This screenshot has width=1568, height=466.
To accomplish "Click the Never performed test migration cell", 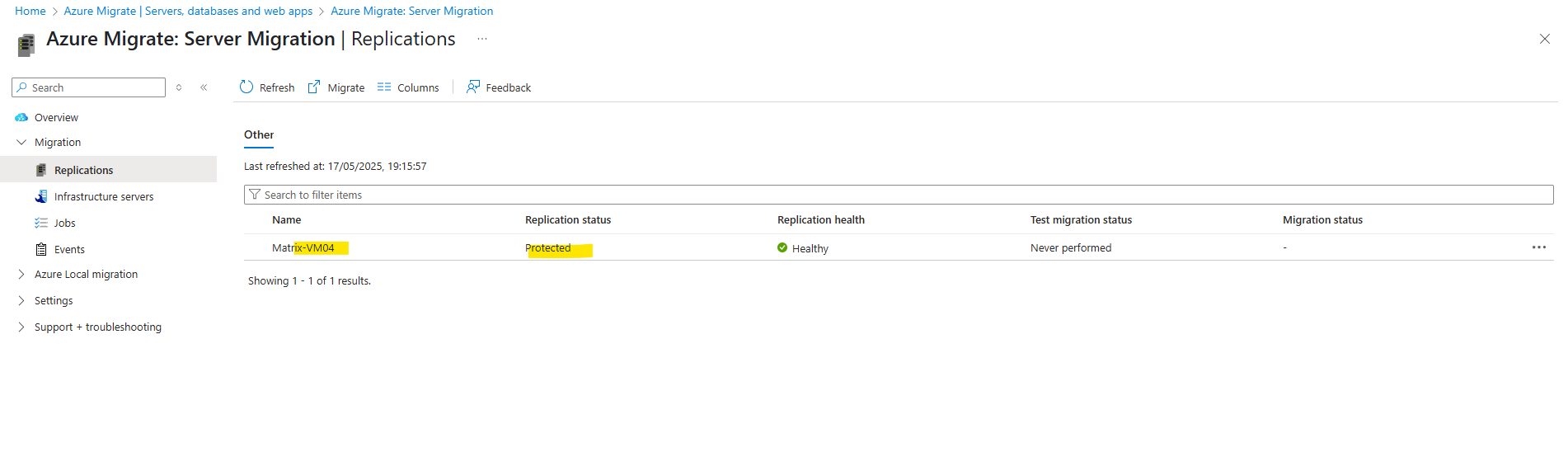I will (x=1071, y=247).
